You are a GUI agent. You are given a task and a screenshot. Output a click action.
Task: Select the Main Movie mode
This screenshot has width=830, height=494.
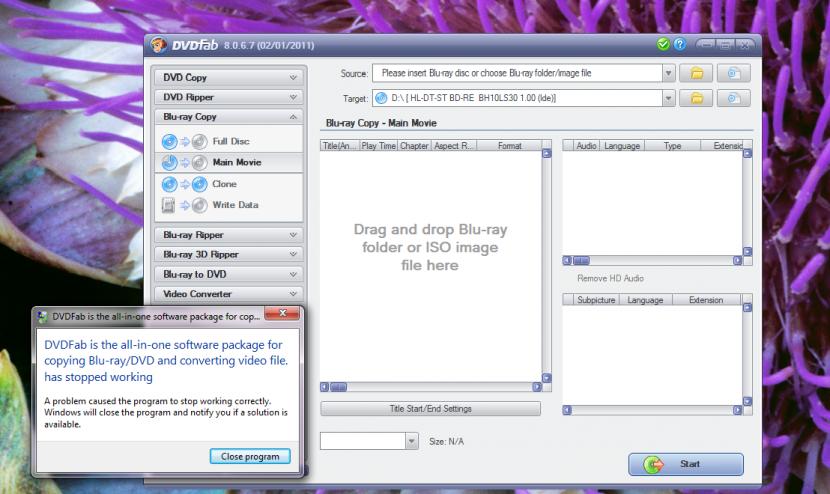coord(229,163)
